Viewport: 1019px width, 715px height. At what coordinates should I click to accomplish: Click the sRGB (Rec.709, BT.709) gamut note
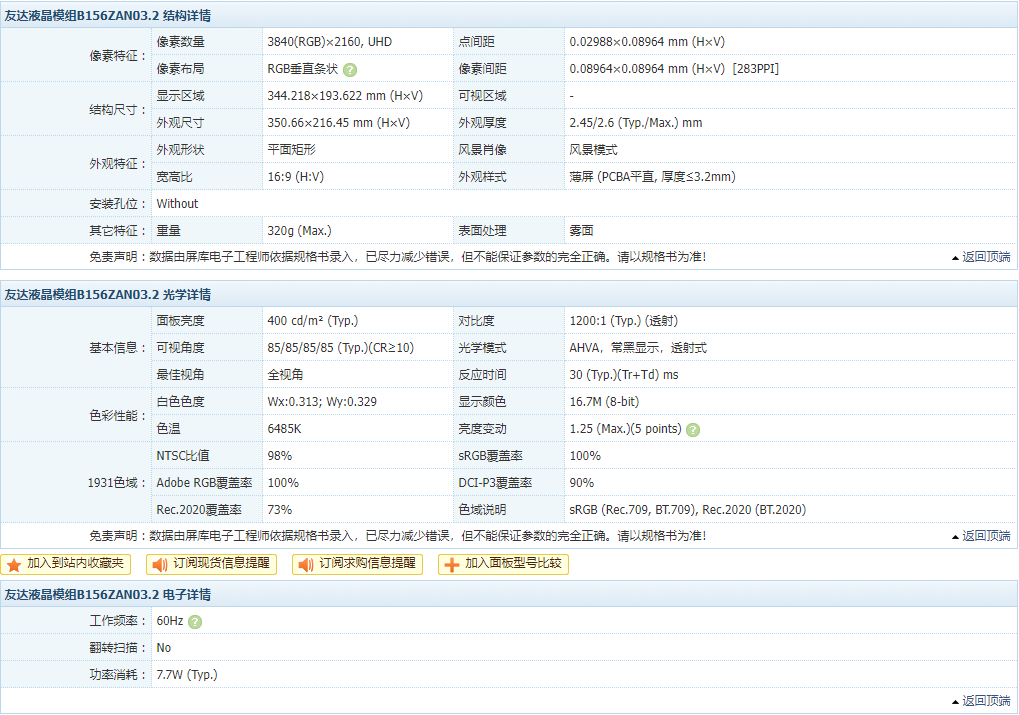(x=688, y=510)
